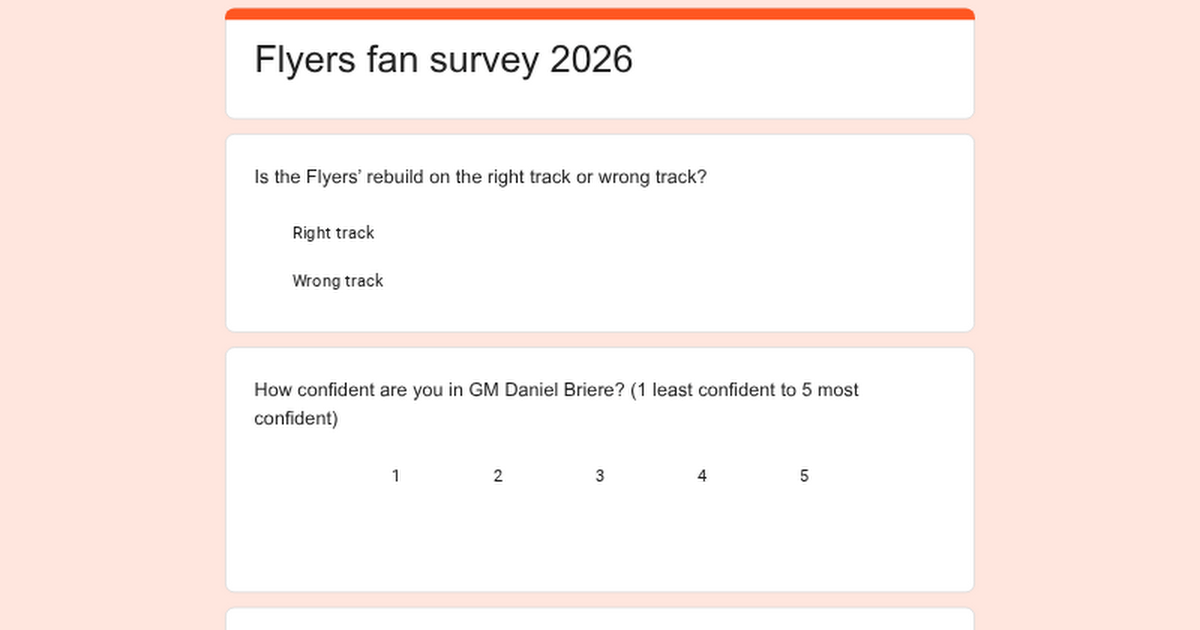Viewport: 1200px width, 630px height.
Task: Rate confidence in Briere as 1
Action: pos(396,476)
